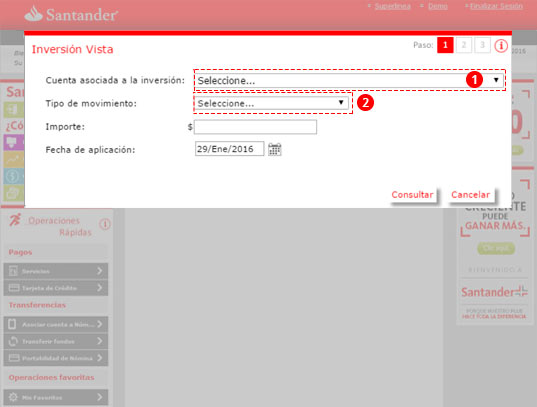The height and width of the screenshot is (407, 537).
Task: Click the circular arrows Transferir fondos icon
Action: 13,341
